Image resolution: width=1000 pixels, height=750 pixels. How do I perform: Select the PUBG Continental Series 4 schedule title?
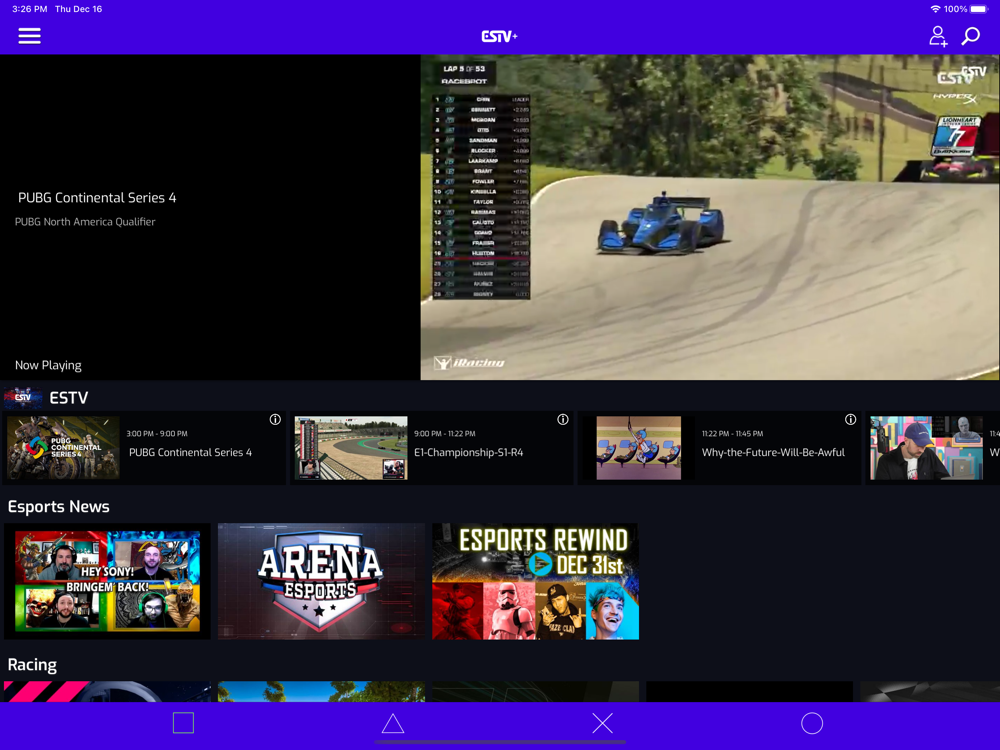[191, 452]
